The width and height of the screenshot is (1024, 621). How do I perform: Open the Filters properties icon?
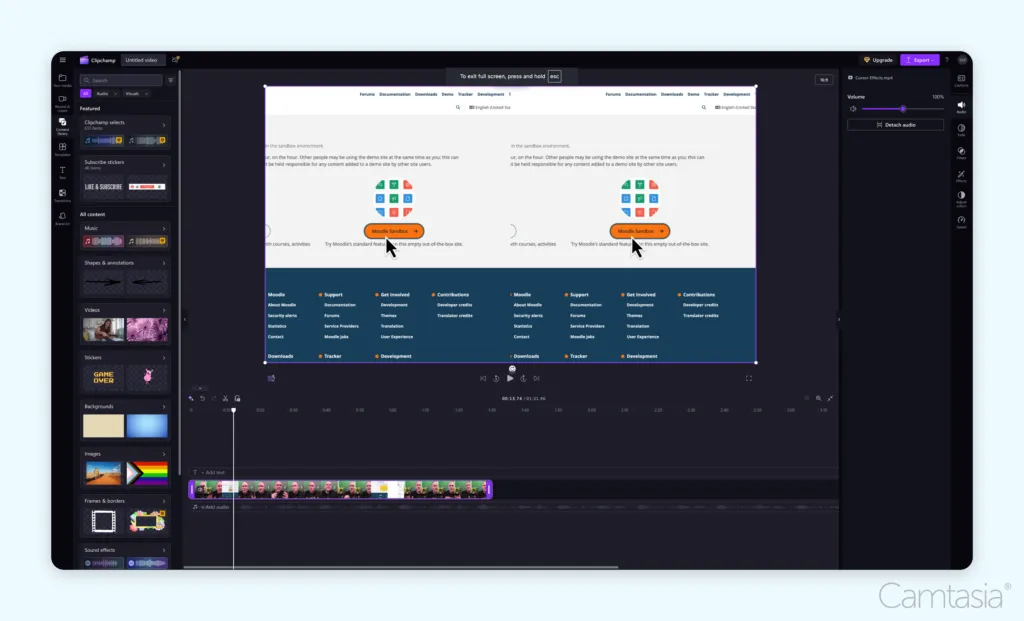point(961,153)
